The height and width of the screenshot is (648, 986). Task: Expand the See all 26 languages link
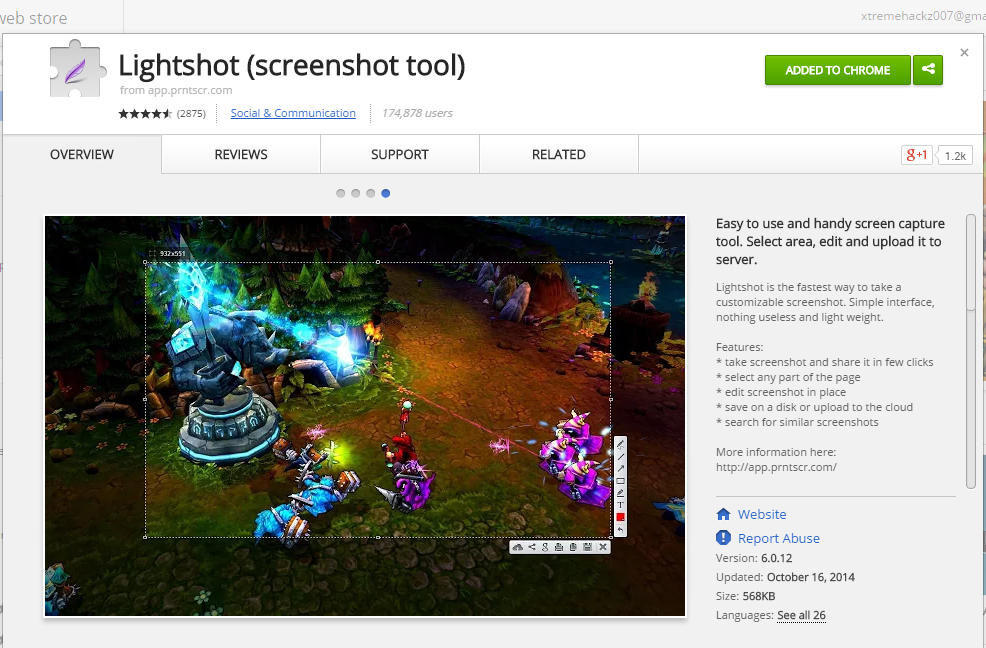801,615
